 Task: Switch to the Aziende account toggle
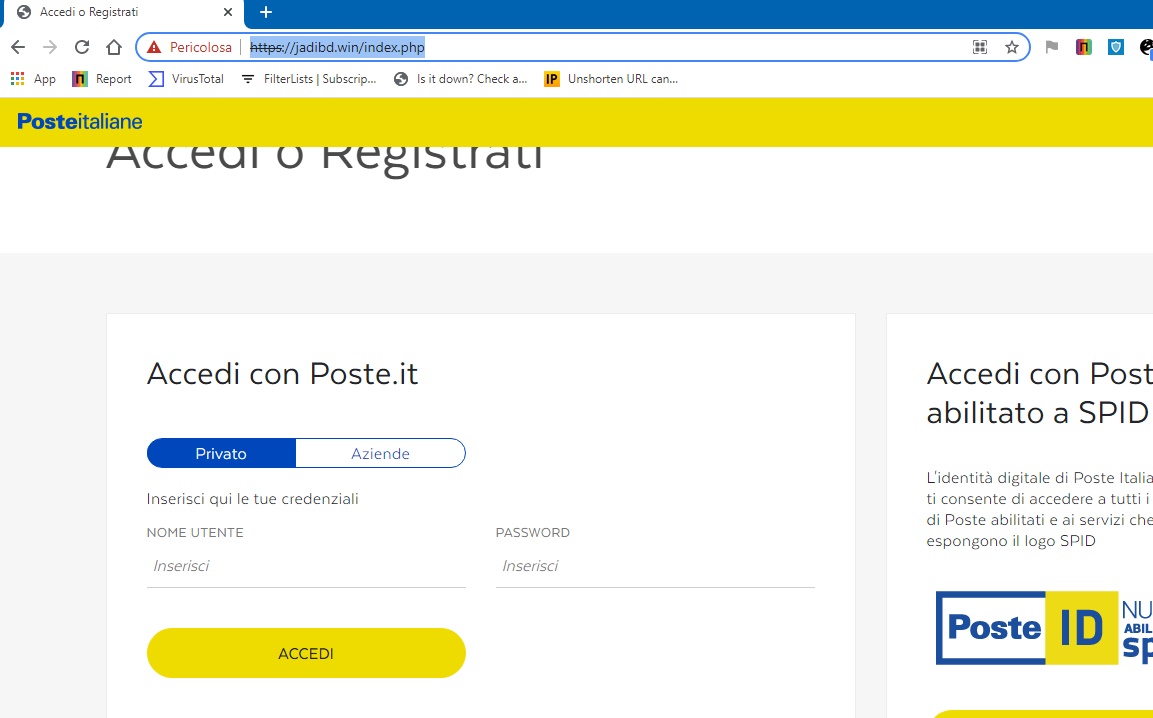(380, 453)
